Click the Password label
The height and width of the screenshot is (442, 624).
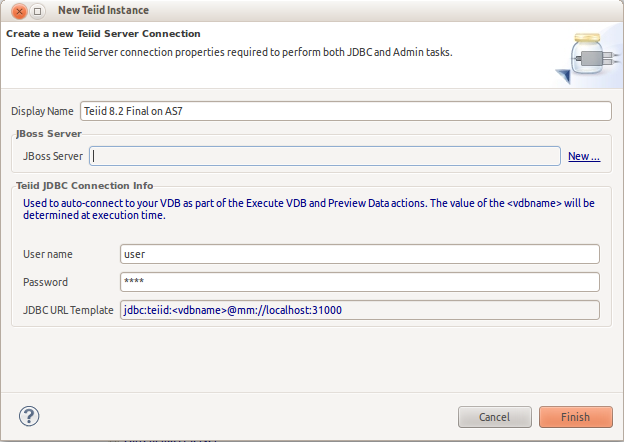pyautogui.click(x=46, y=282)
